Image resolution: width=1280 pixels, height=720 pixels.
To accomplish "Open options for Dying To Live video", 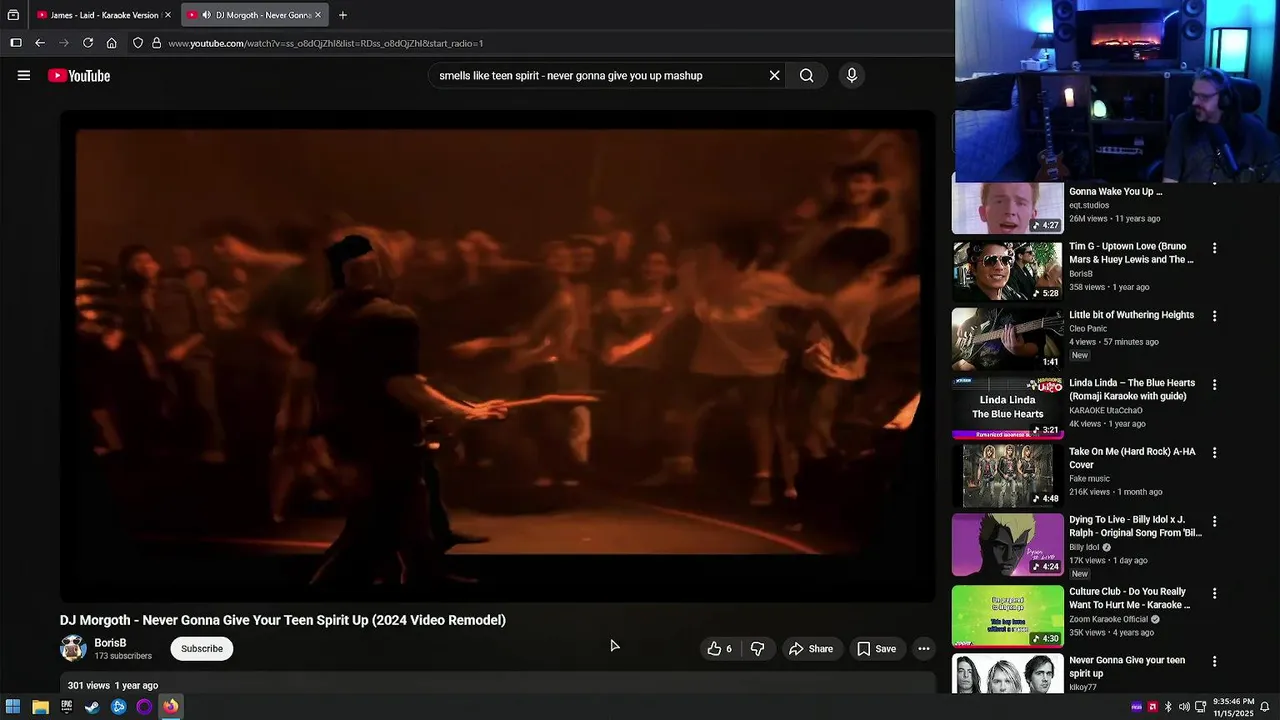I will 1215,522.
